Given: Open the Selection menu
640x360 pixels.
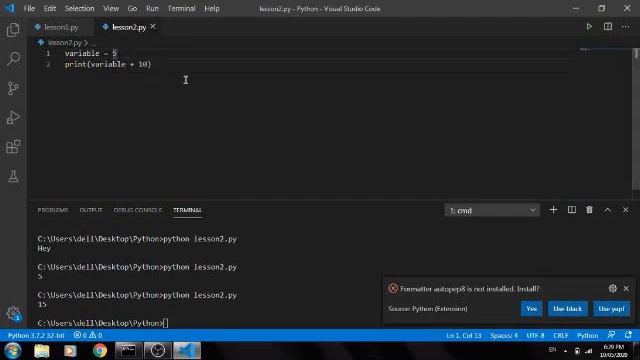Looking at the screenshot, I should click(79, 8).
